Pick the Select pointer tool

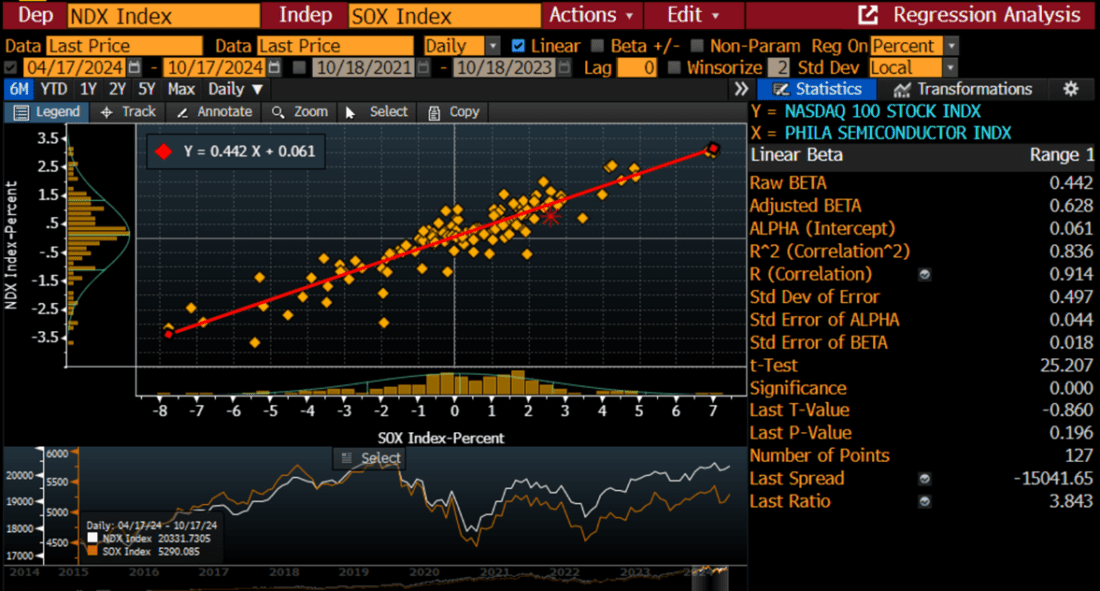[350, 112]
